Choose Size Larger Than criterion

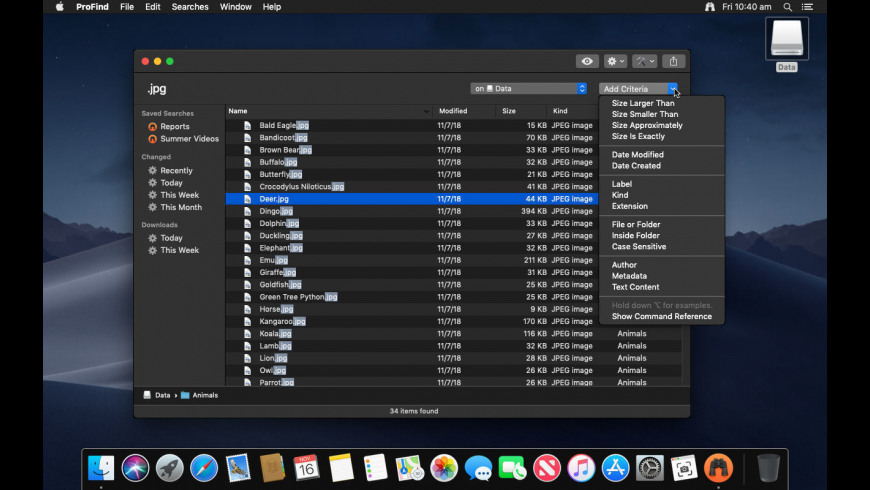click(x=643, y=103)
